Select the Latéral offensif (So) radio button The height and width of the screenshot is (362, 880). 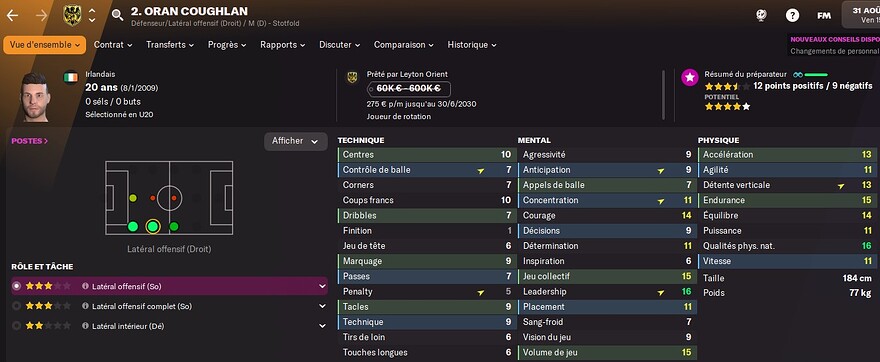pyautogui.click(x=16, y=286)
